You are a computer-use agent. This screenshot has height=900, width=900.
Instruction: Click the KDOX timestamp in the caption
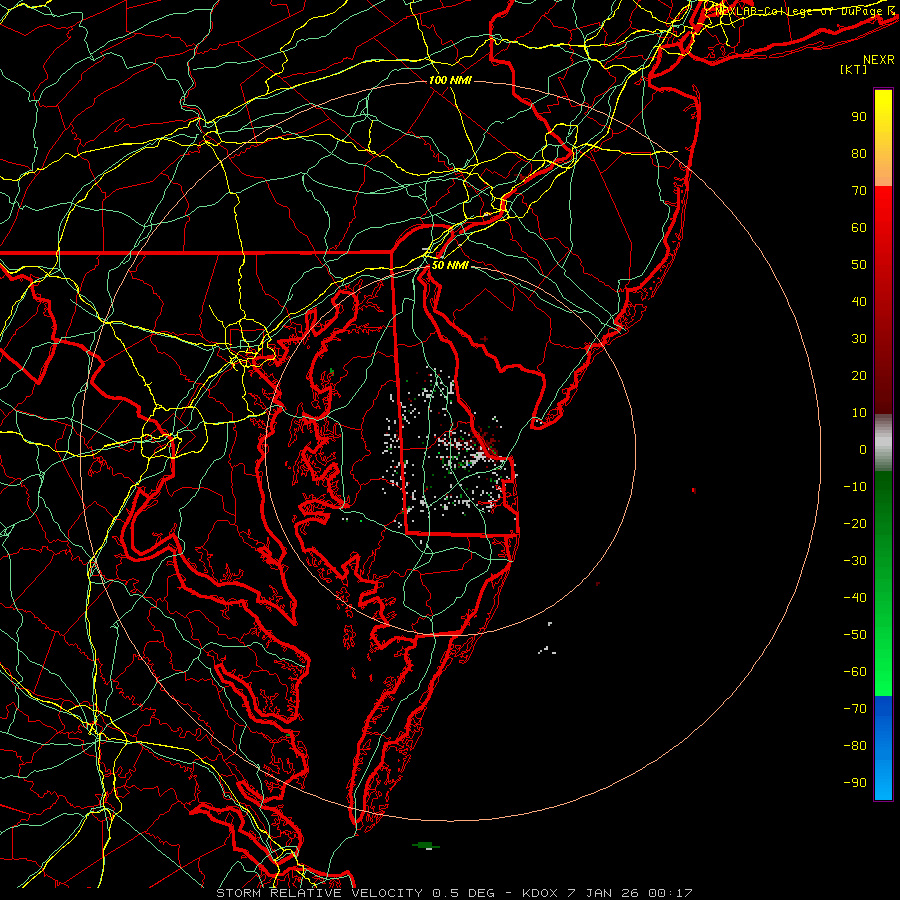pyautogui.click(x=607, y=893)
